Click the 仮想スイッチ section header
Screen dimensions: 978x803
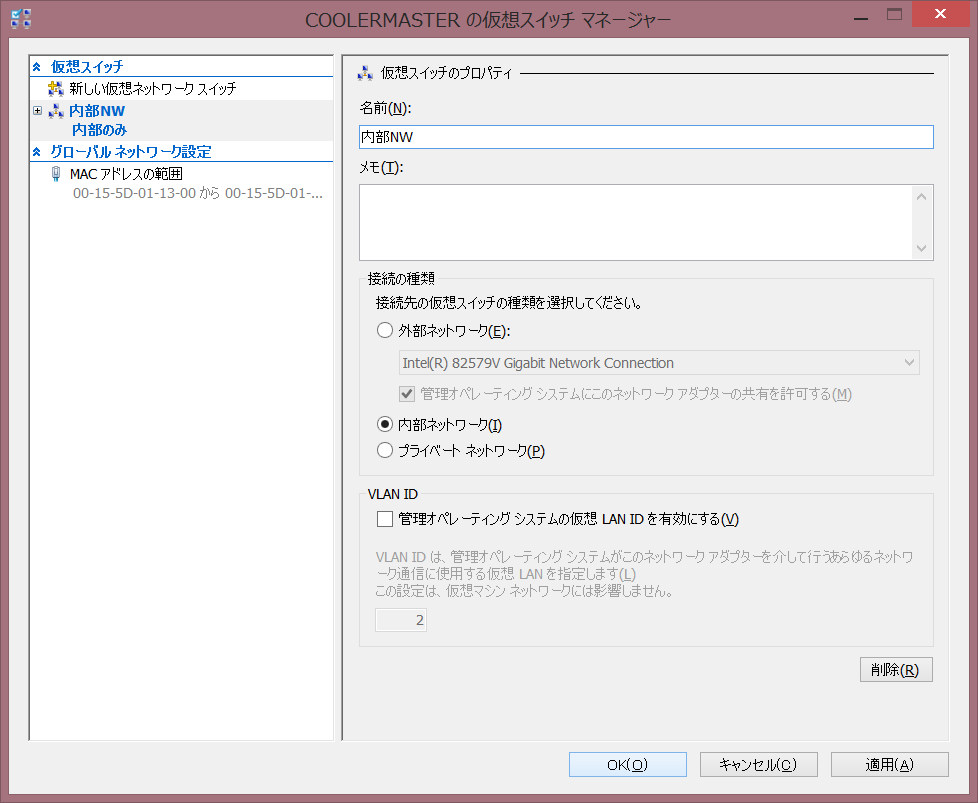coord(87,67)
